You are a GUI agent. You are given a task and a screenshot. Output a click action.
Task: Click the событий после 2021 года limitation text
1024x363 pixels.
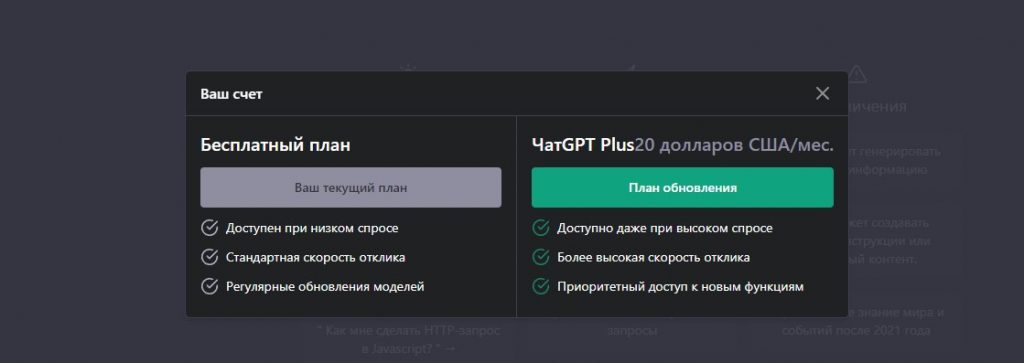click(x=856, y=331)
